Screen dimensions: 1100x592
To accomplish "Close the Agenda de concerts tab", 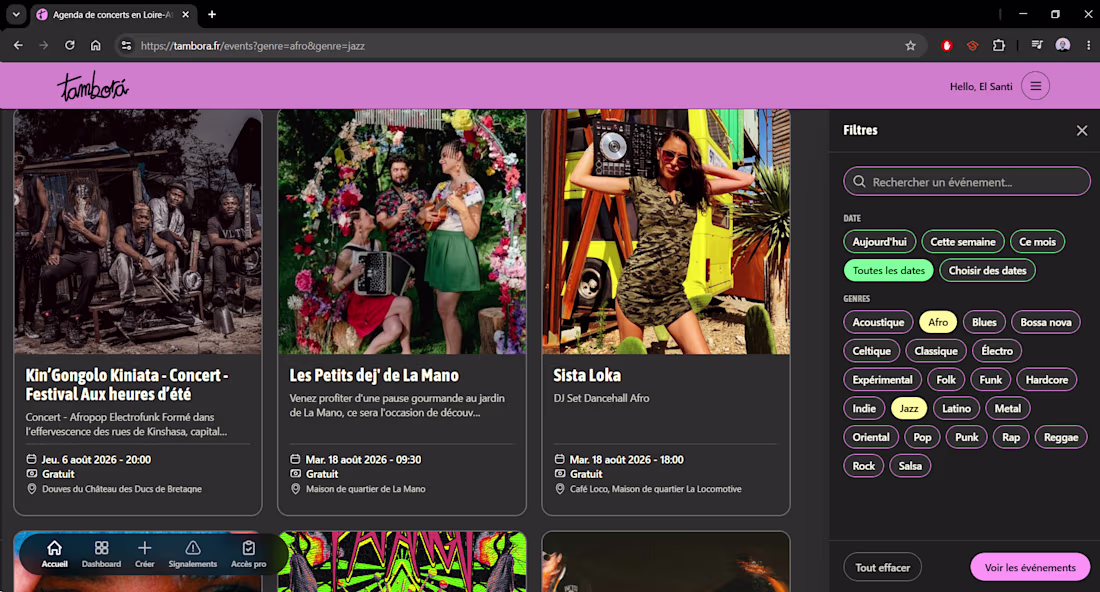I will (x=185, y=15).
